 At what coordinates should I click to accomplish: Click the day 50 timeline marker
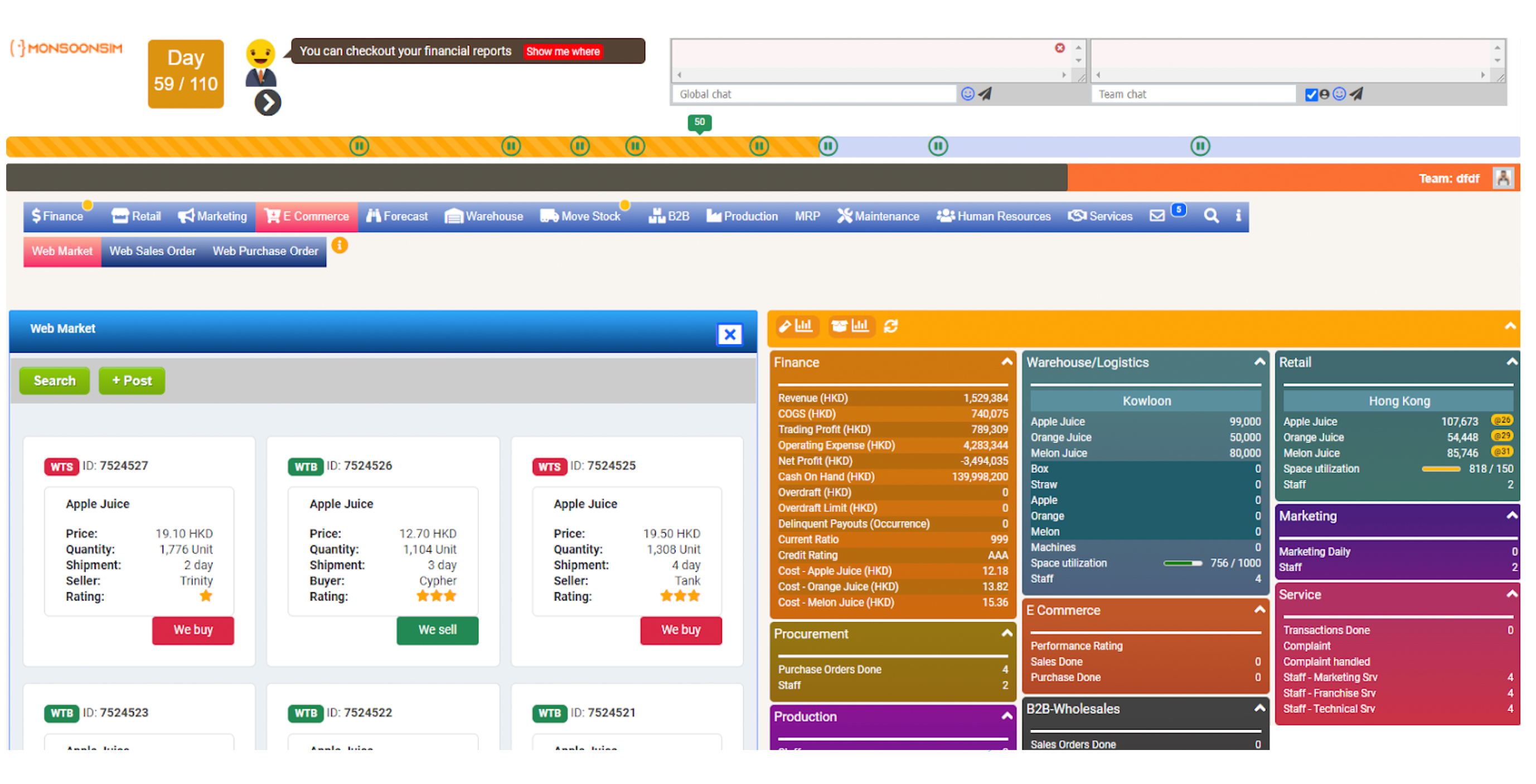[700, 123]
